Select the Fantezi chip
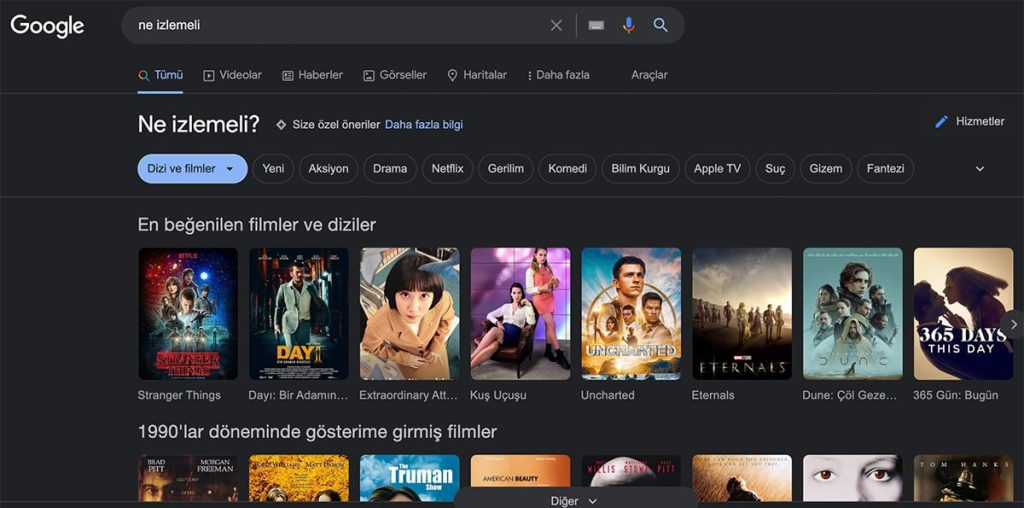The height and width of the screenshot is (508, 1024). point(885,168)
